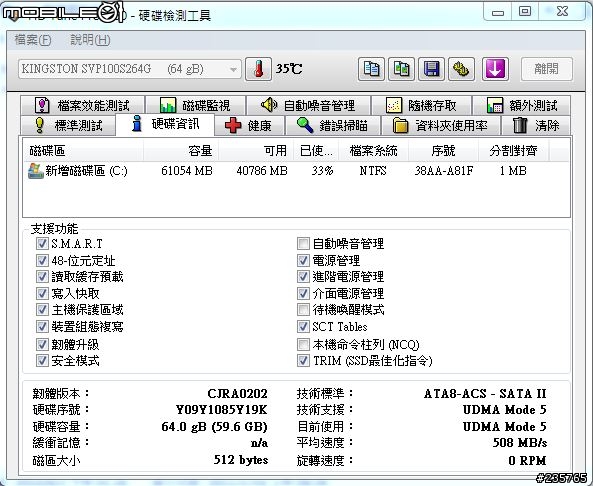Toggle the 電源管理 checkbox
This screenshot has width=593, height=486.
(x=303, y=260)
